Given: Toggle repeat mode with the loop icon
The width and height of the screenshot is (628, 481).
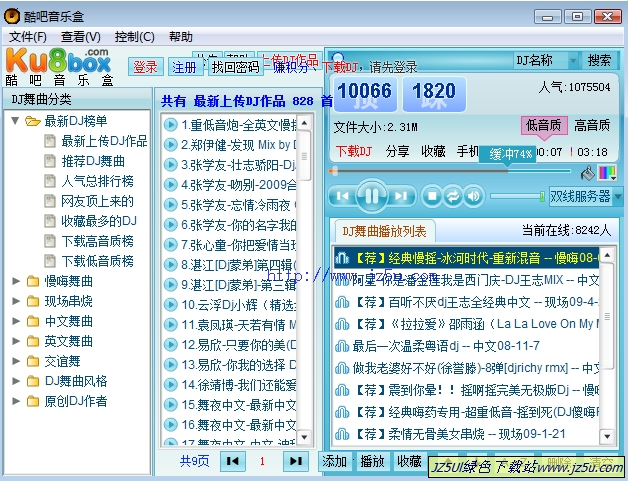Looking at the screenshot, I should 453,196.
